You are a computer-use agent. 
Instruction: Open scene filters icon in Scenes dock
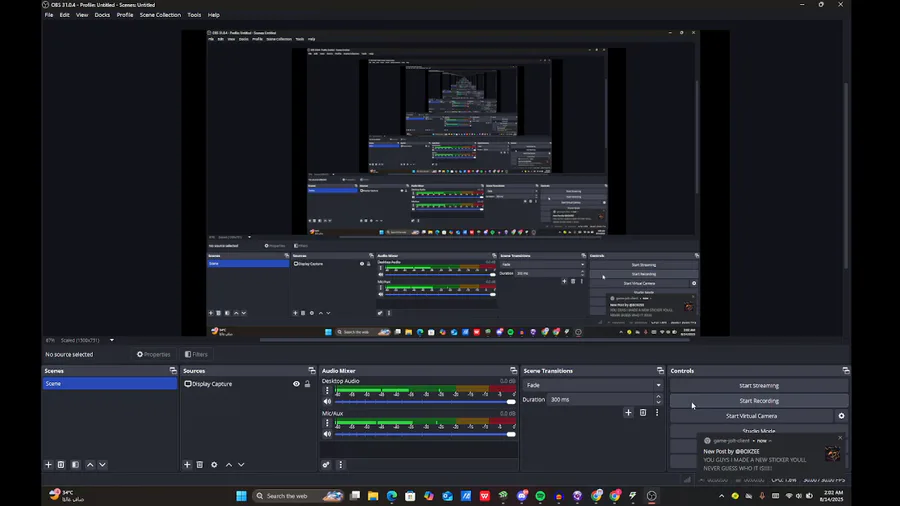coord(75,465)
